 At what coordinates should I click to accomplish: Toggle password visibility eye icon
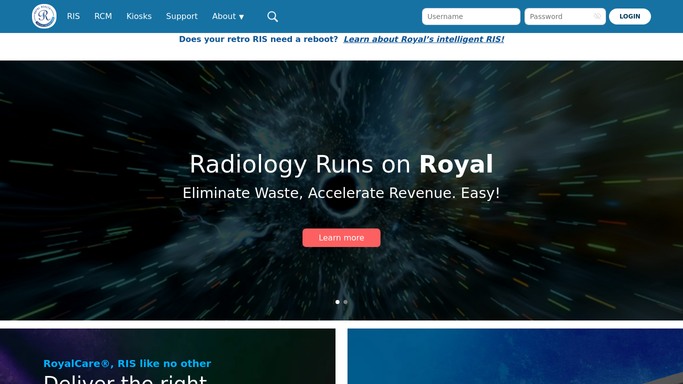tap(597, 17)
